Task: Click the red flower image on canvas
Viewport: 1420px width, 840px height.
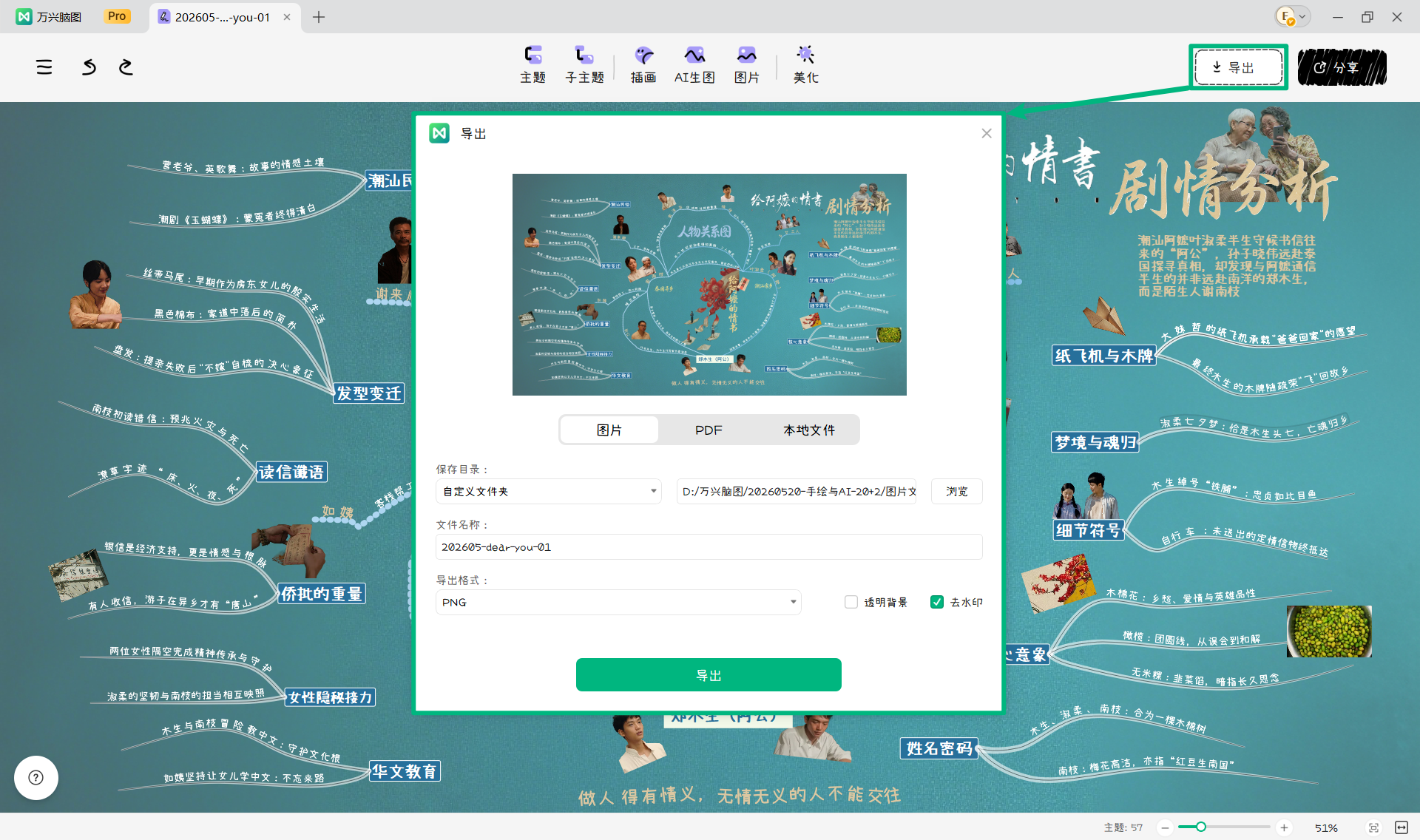Action: pos(1059,584)
